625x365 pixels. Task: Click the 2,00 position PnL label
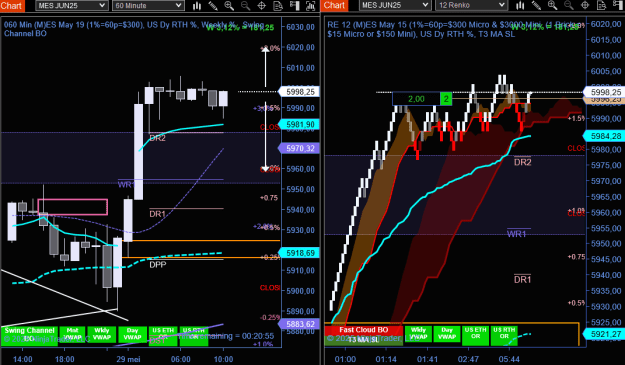click(x=416, y=99)
